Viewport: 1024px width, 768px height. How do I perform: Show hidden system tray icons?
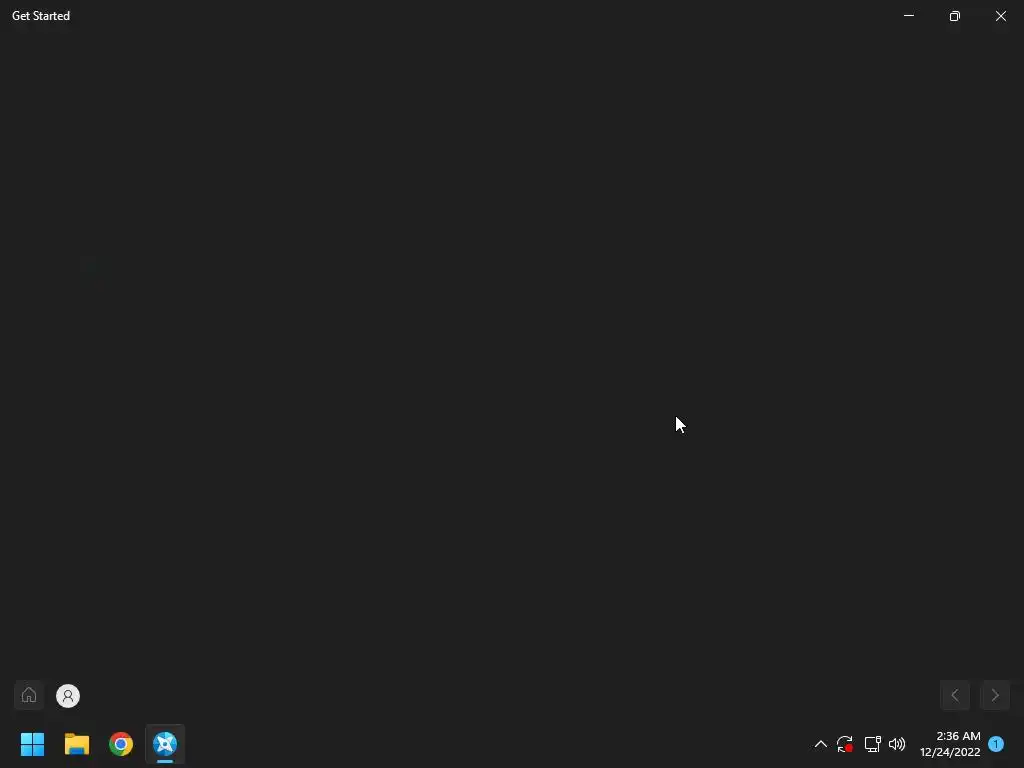(x=821, y=744)
